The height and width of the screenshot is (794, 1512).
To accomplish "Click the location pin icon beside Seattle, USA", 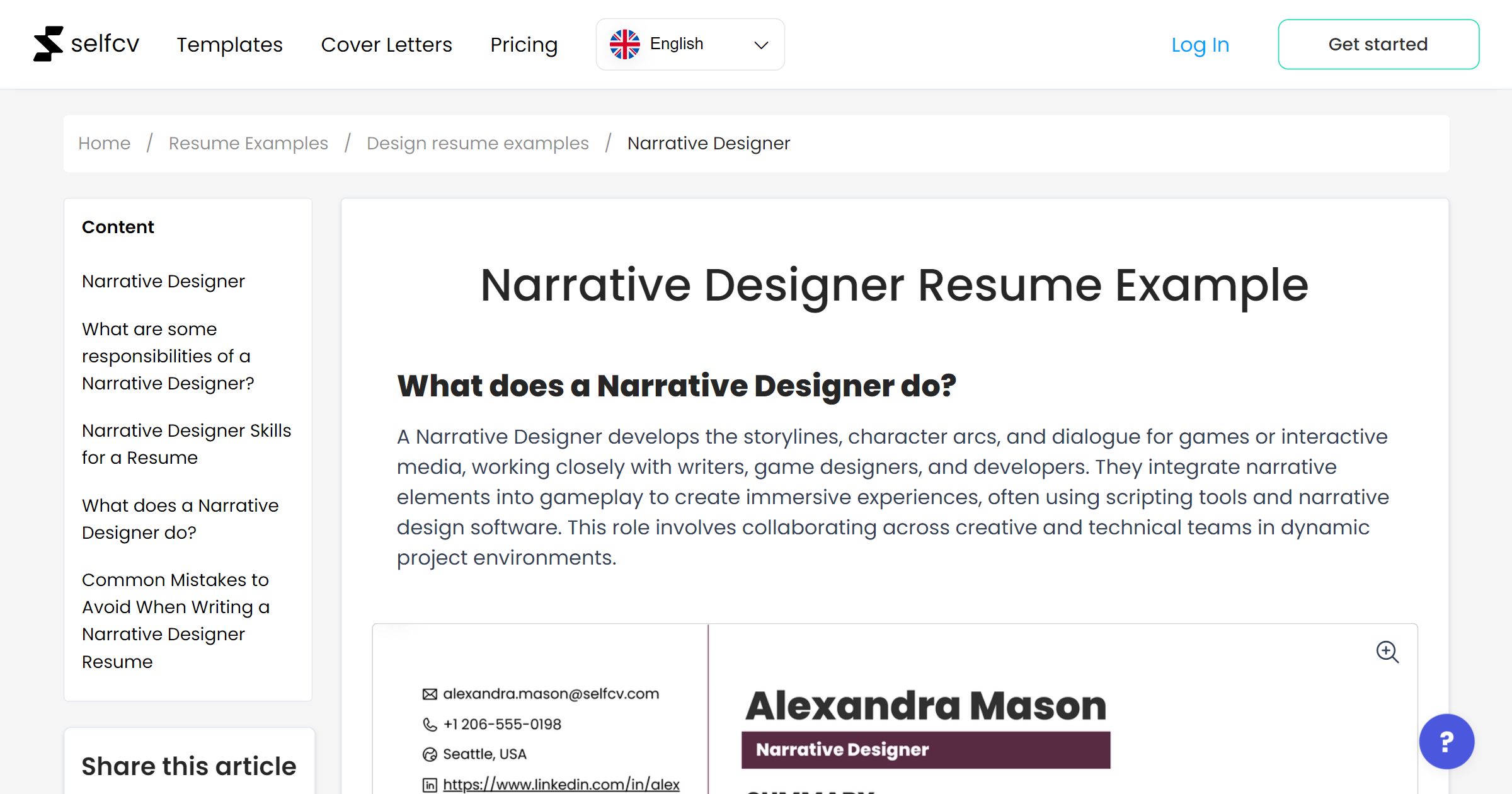I will click(x=429, y=754).
